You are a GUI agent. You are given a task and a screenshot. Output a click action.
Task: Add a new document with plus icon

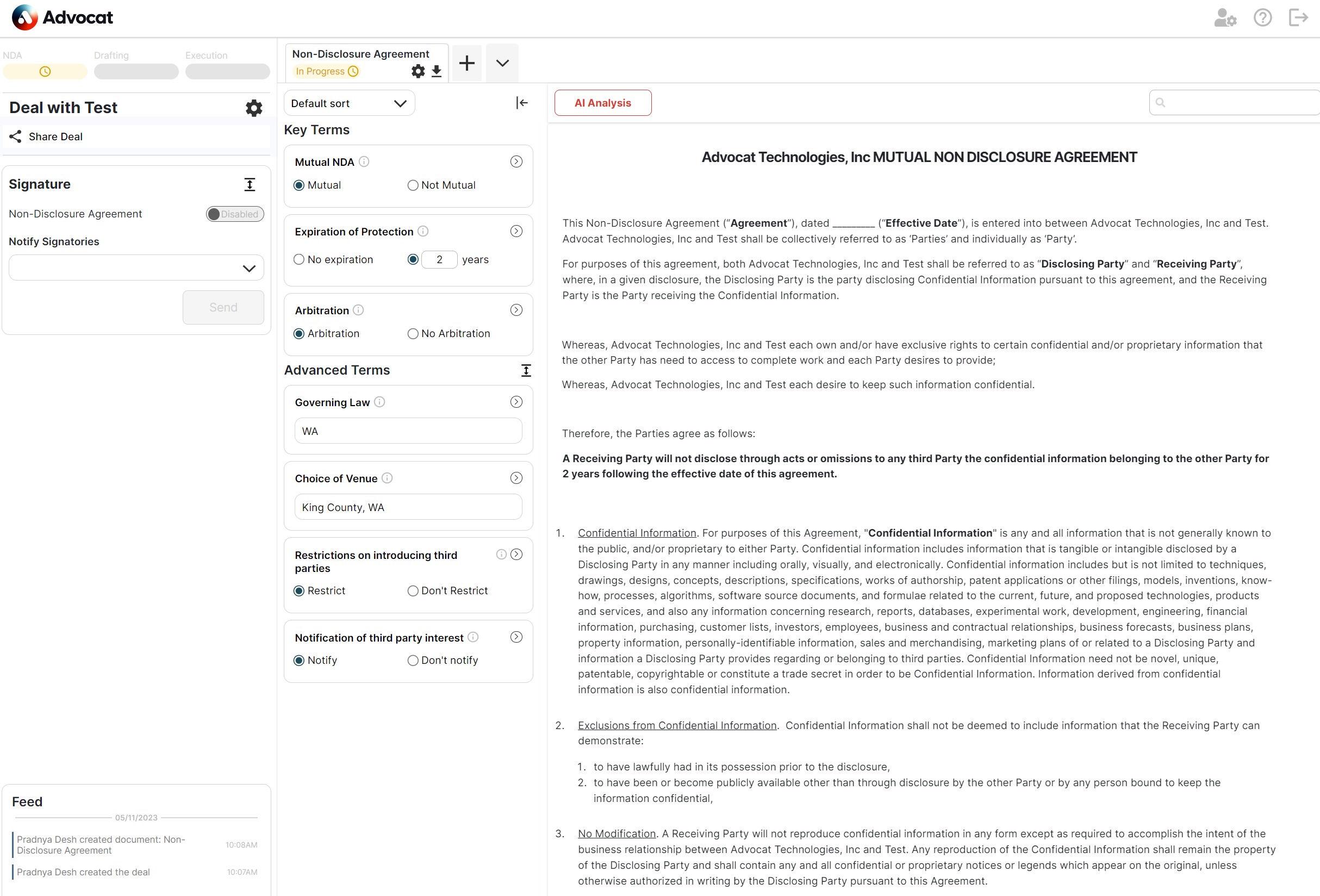[x=467, y=63]
